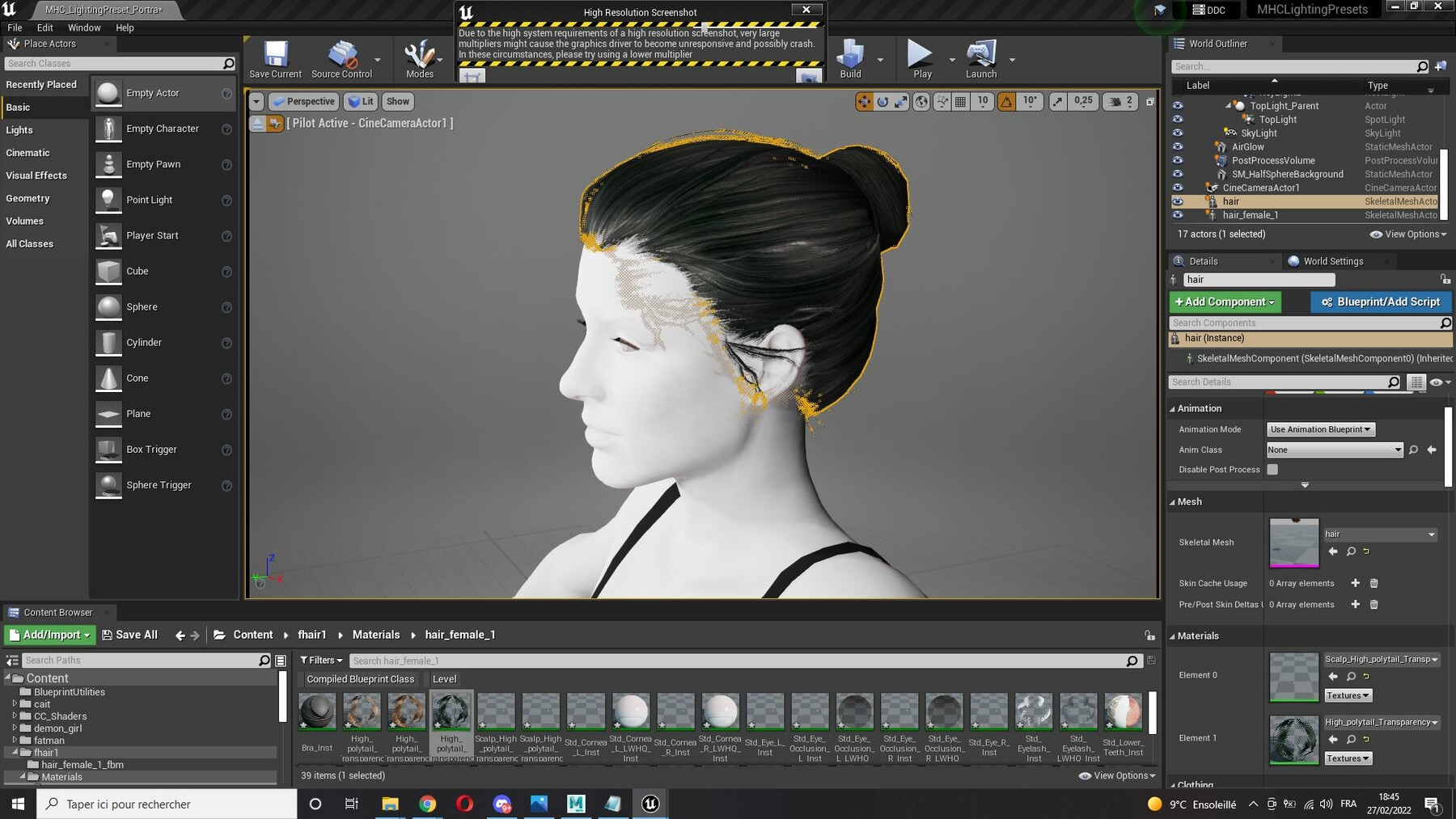
Task: Open World Outliner View Options
Action: coord(1408,234)
